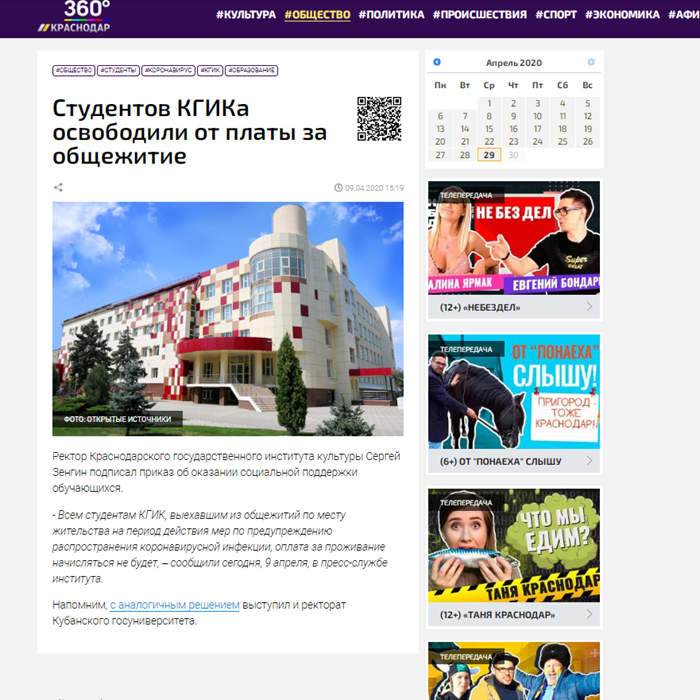Open the ОТ "ПОНАЕХА" СЛЫШУ thumbnail
Image resolution: width=700 pixels, height=700 pixels.
tap(514, 392)
